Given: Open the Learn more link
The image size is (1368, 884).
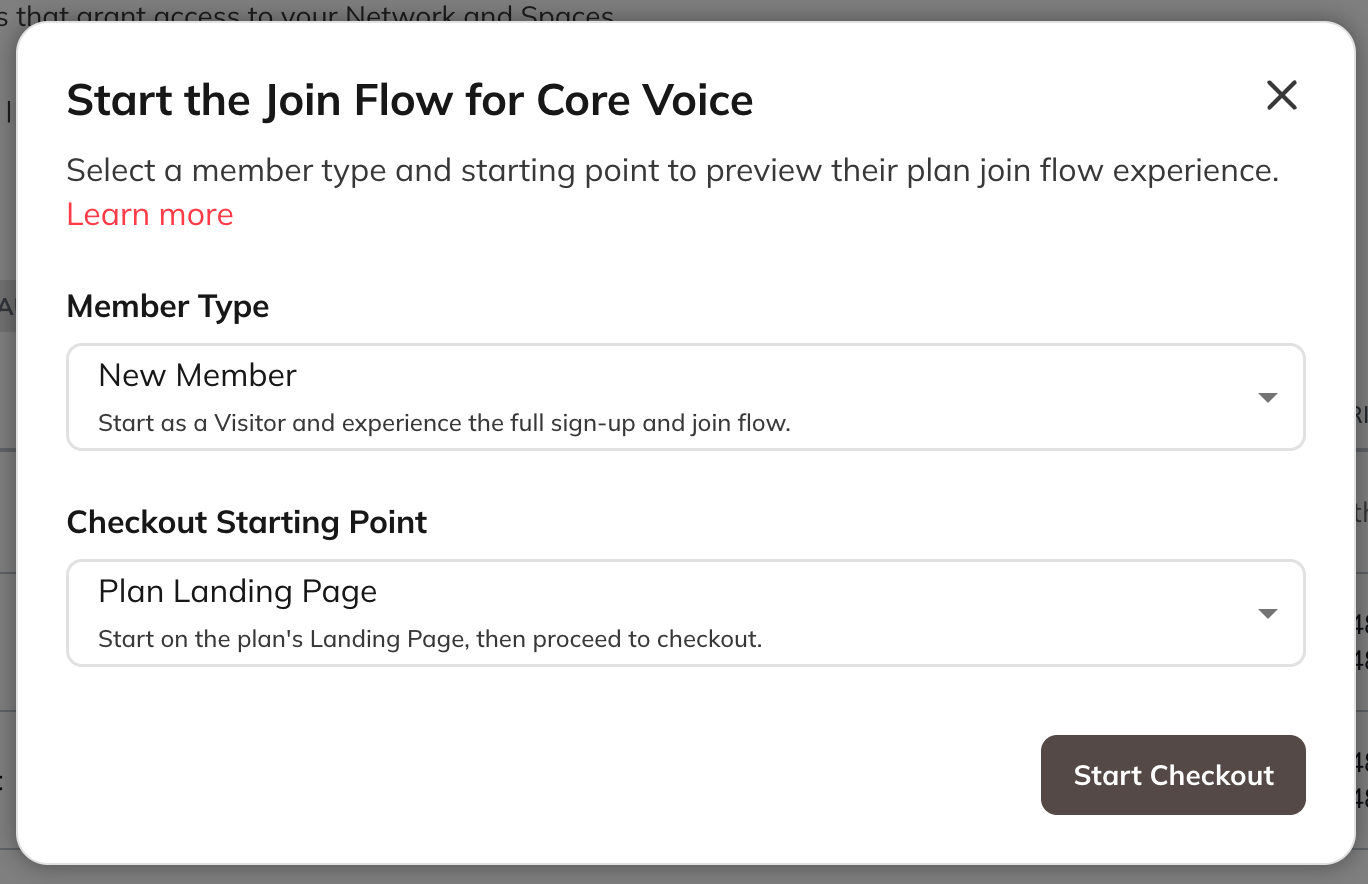Looking at the screenshot, I should click(x=150, y=214).
